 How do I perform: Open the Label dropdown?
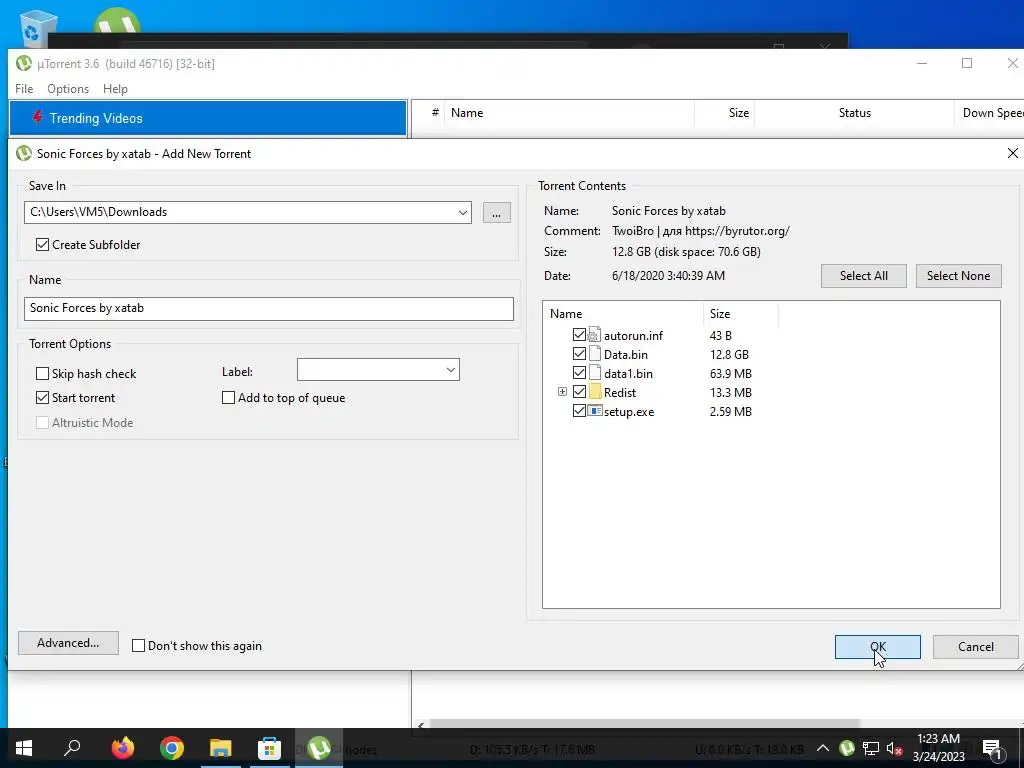coord(451,370)
